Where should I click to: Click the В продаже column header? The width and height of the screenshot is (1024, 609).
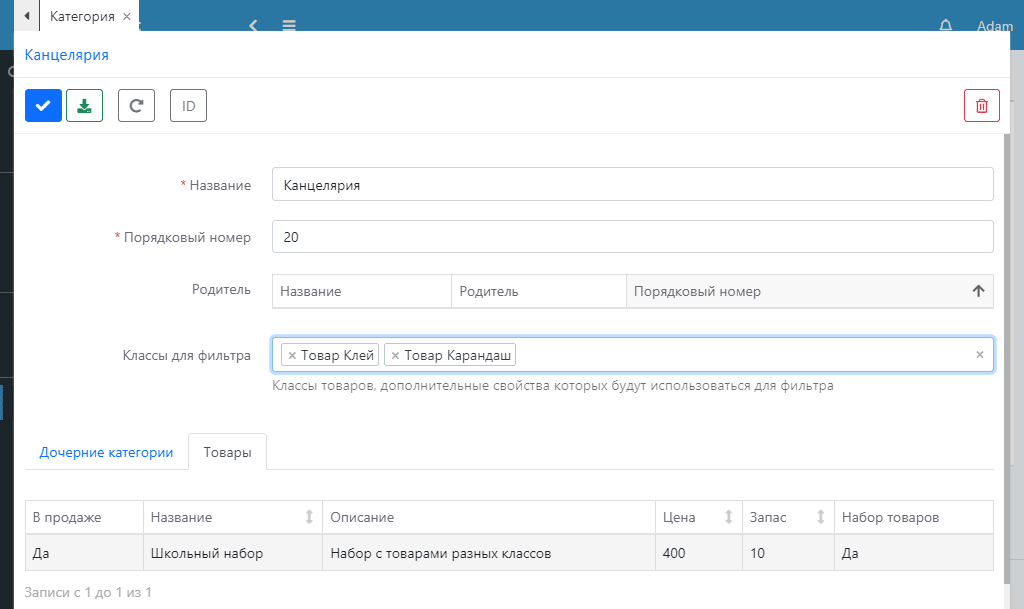click(84, 517)
